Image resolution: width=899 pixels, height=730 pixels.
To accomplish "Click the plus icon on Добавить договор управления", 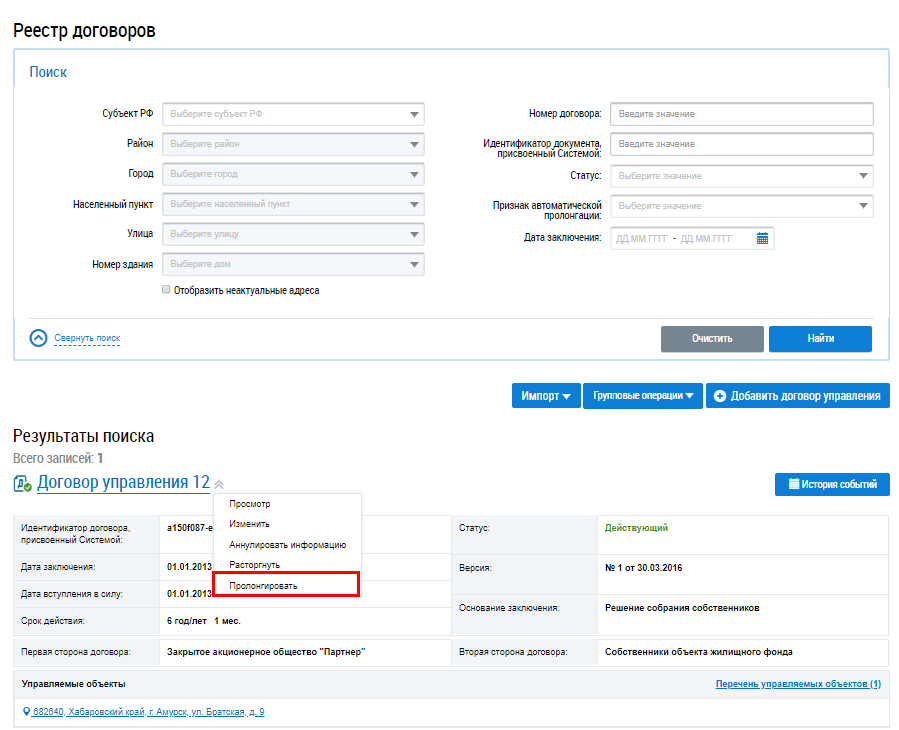I will point(720,396).
